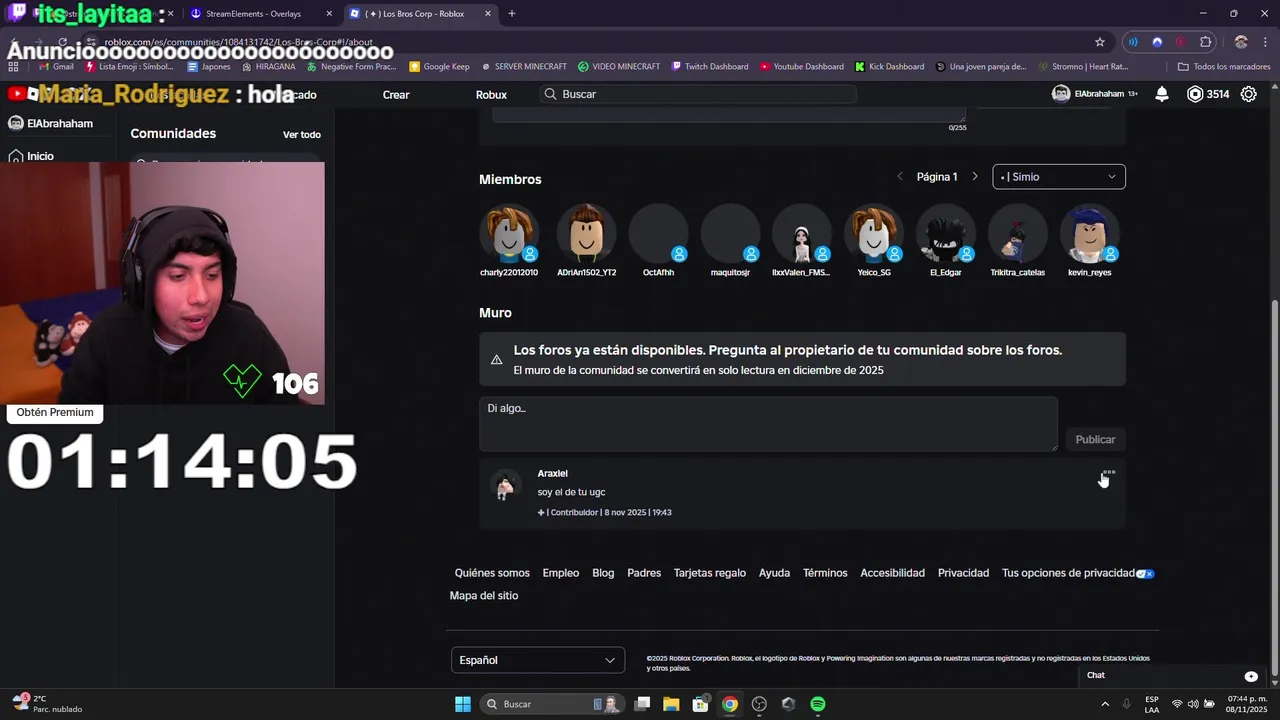Open the Kick Dashboard bookmark
The image size is (1280, 720).
pyautogui.click(x=889, y=67)
